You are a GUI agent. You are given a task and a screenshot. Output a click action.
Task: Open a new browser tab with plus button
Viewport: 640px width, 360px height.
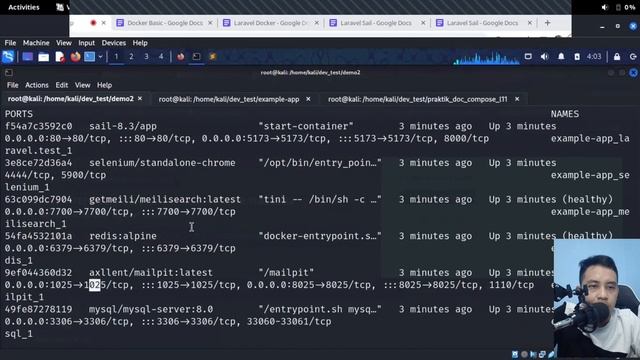click(548, 23)
